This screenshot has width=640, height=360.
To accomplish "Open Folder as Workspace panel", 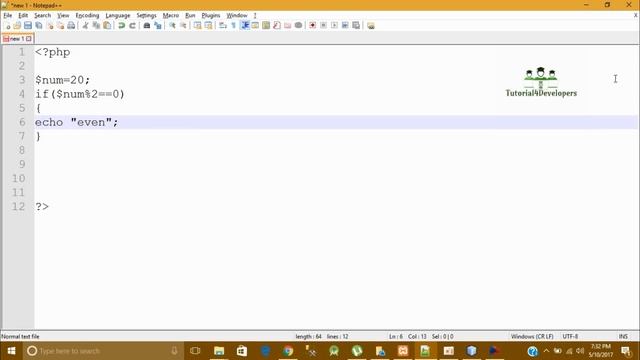I will coord(288,26).
